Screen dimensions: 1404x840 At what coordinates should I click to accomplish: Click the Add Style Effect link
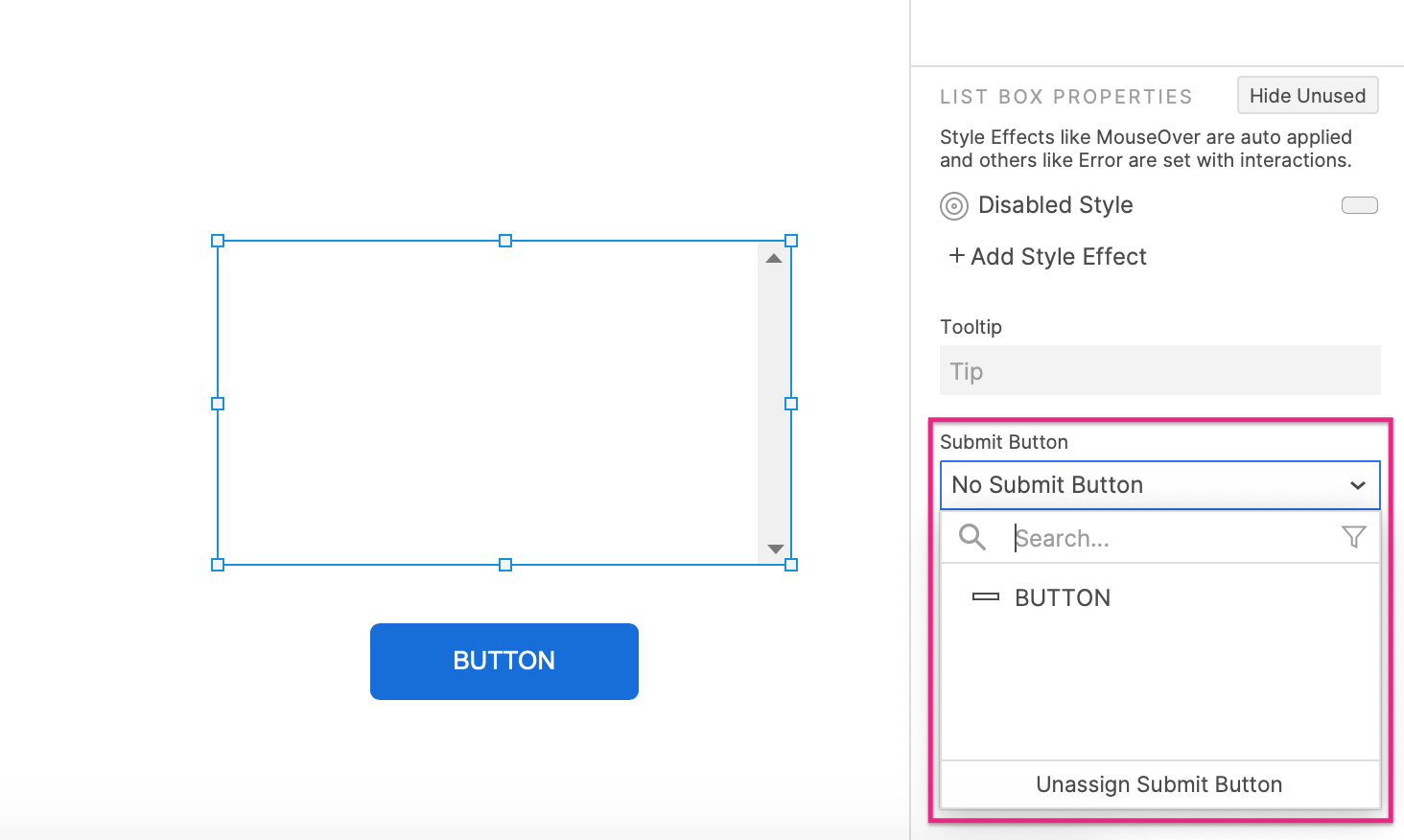point(1058,257)
